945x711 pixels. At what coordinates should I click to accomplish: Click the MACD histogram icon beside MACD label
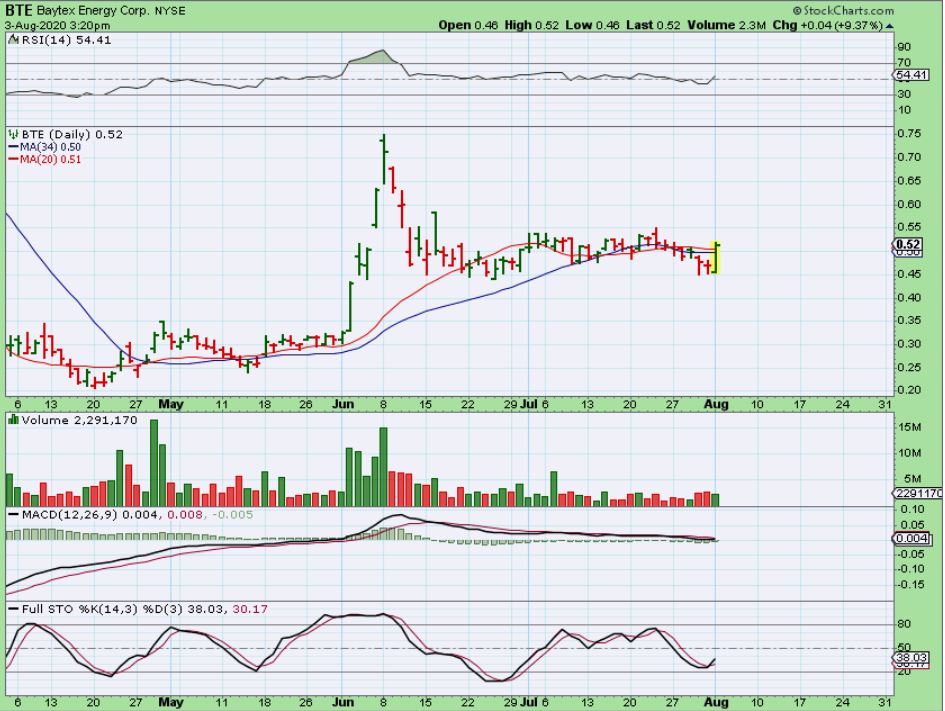(x=12, y=514)
